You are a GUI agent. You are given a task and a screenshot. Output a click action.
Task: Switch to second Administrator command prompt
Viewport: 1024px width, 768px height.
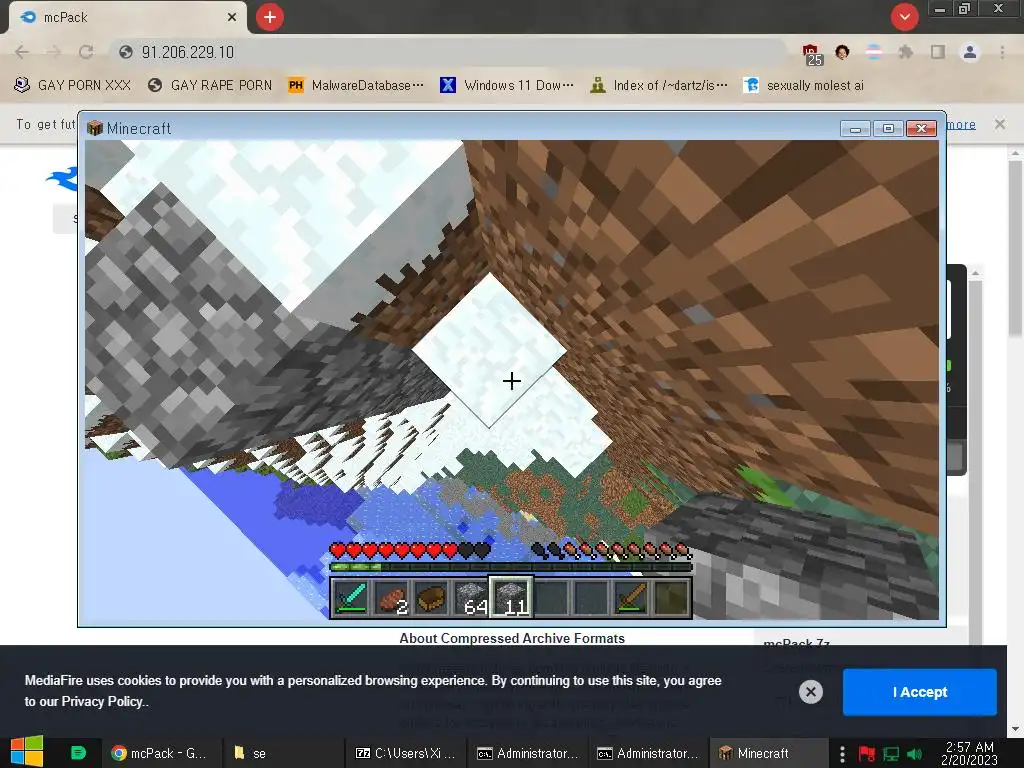tap(648, 753)
